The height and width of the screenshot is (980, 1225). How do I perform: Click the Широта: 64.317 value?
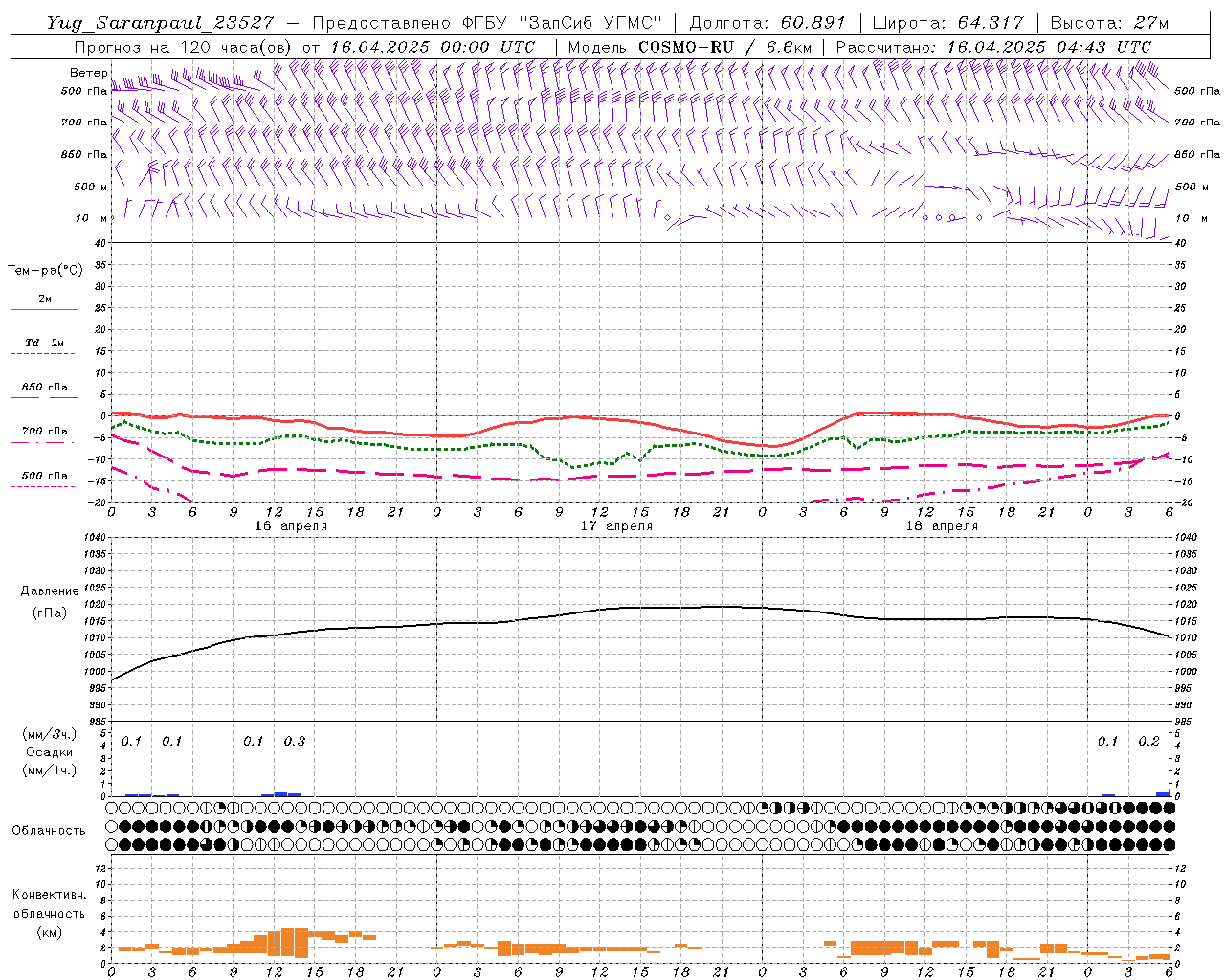tap(948, 23)
